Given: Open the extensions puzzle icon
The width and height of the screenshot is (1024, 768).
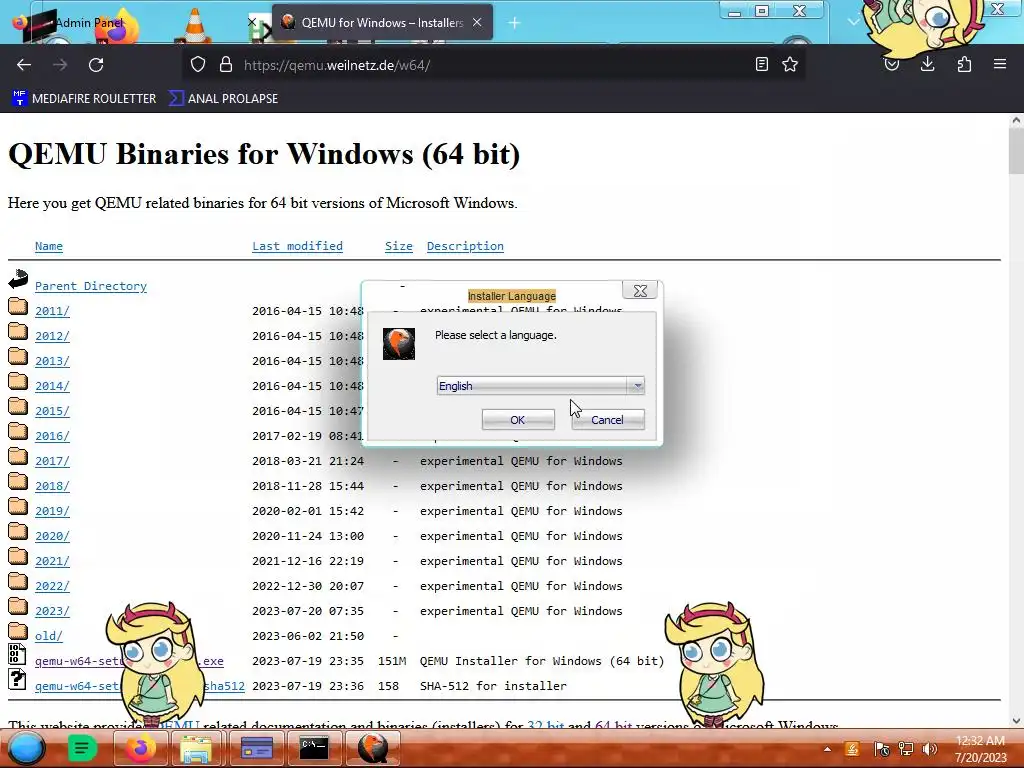Looking at the screenshot, I should point(964,64).
